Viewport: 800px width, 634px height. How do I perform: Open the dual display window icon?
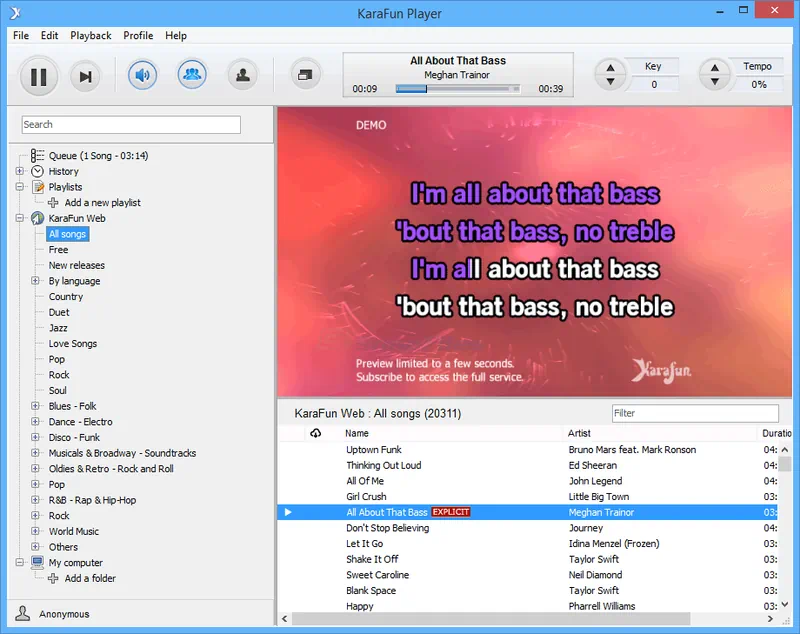point(305,75)
